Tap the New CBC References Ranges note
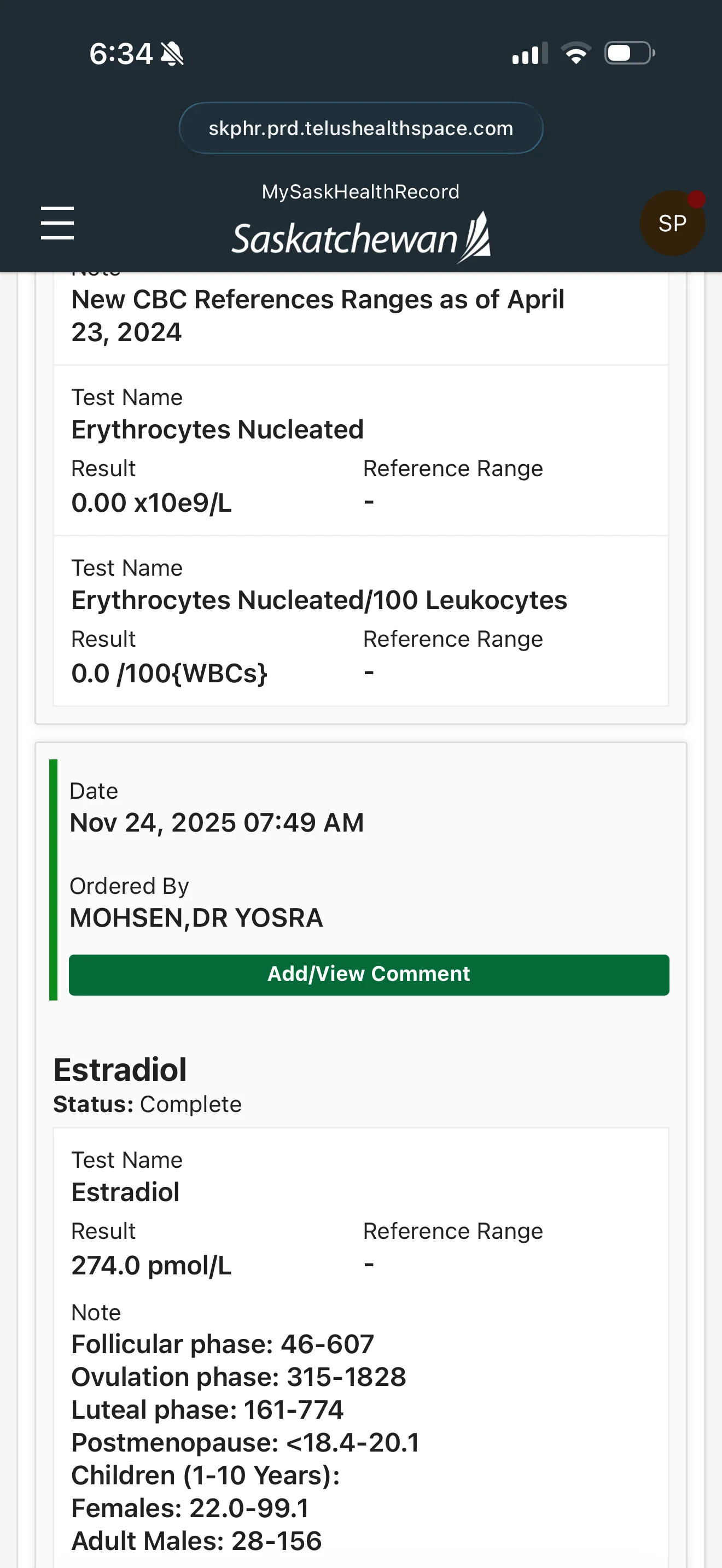The width and height of the screenshot is (722, 1568). click(x=318, y=316)
